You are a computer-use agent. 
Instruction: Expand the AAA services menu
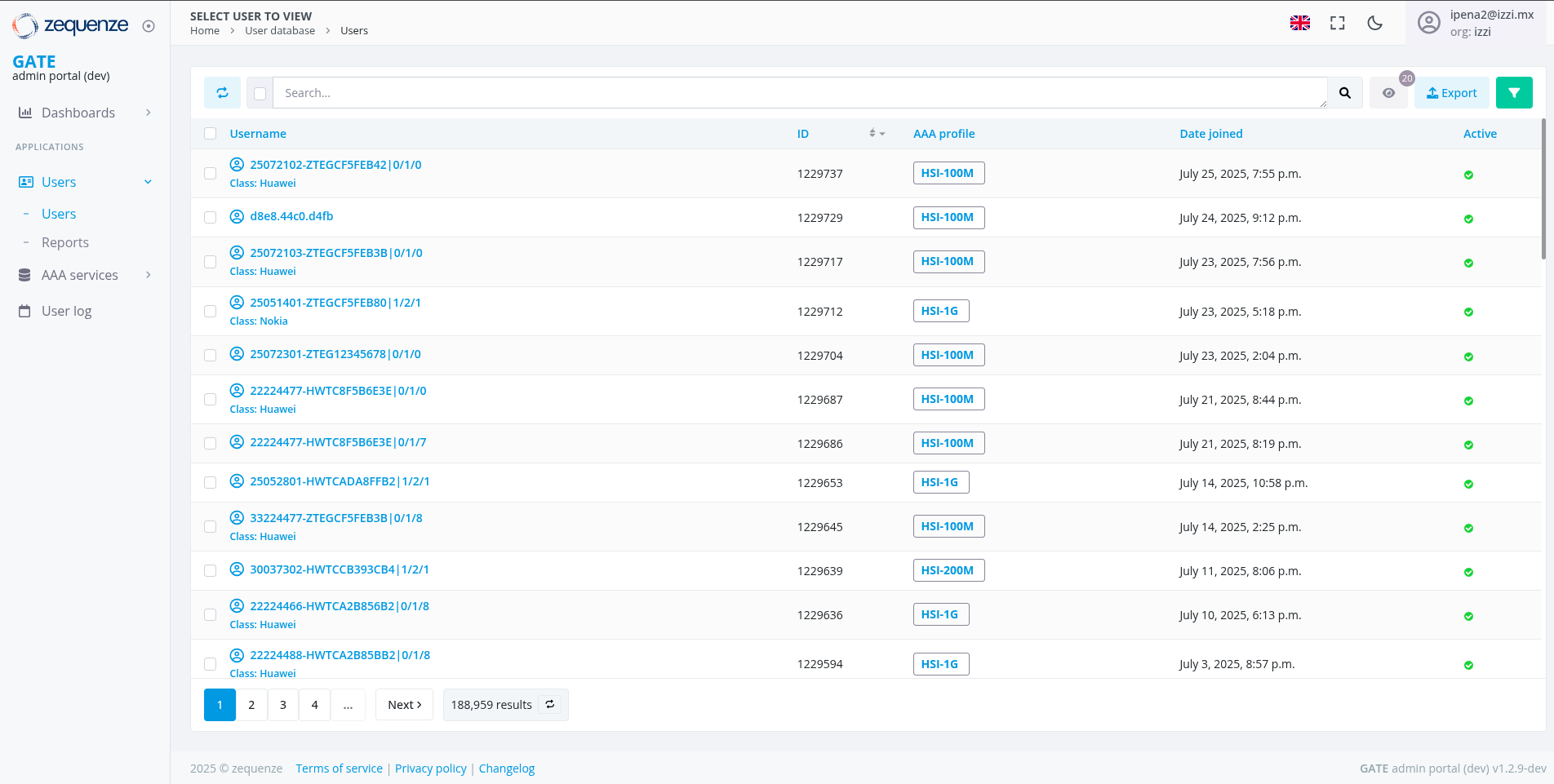point(79,275)
